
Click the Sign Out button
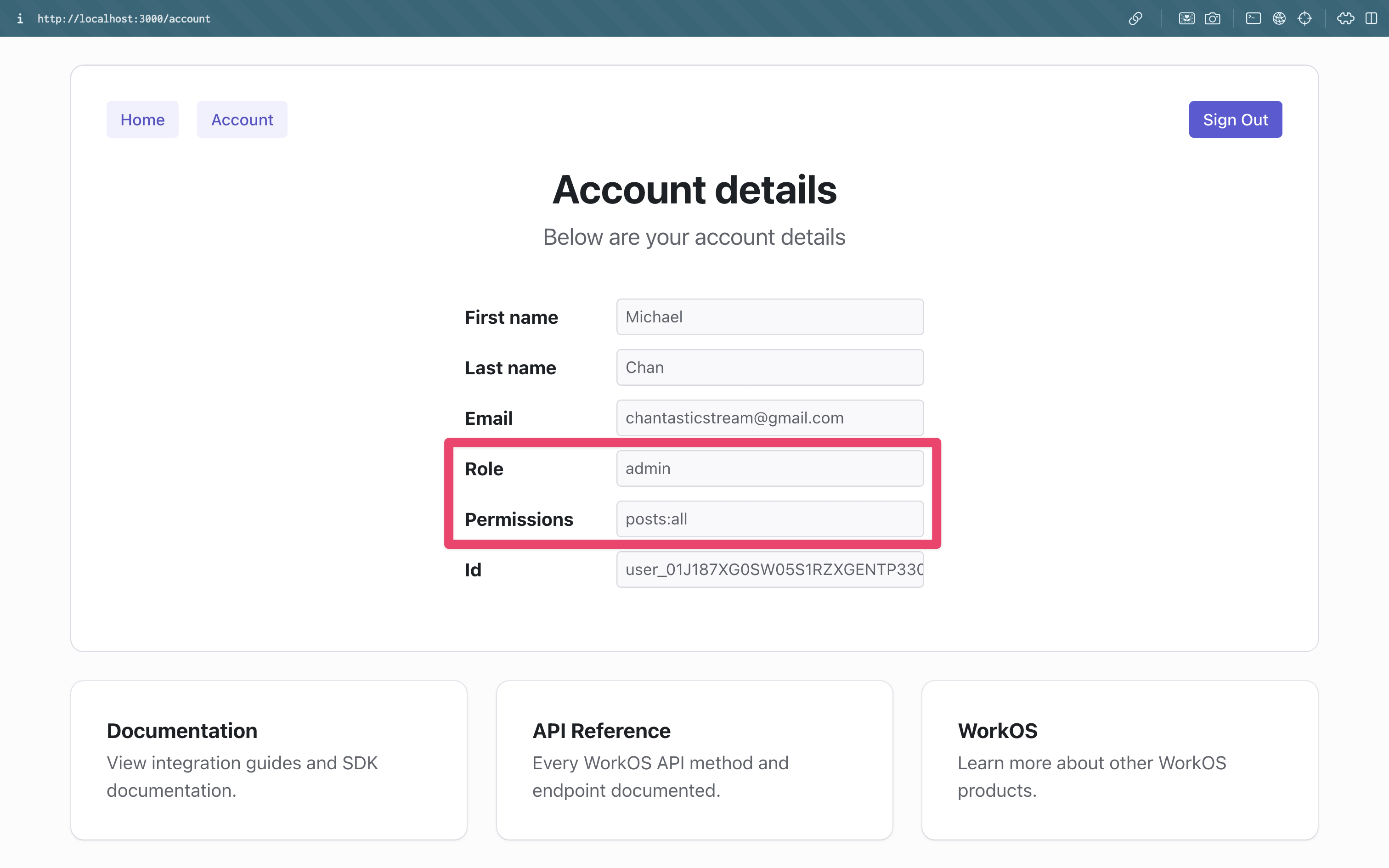click(x=1235, y=119)
